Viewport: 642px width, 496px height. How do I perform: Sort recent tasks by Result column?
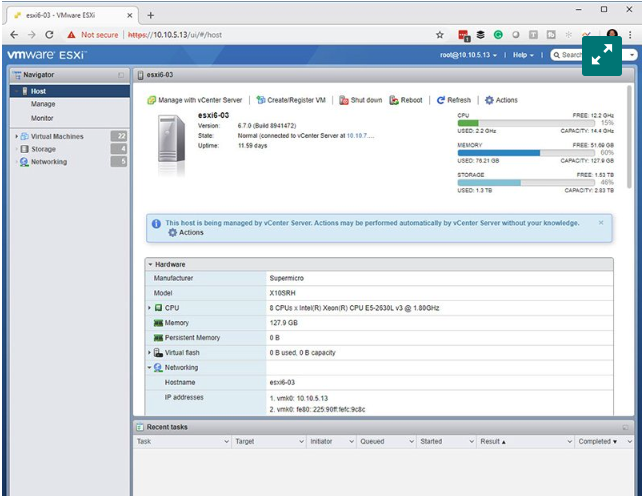pyautogui.click(x=492, y=441)
